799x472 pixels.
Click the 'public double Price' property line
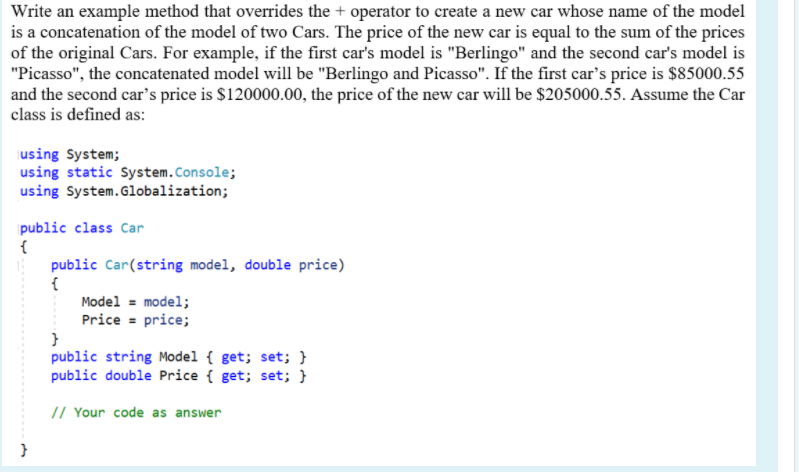pyautogui.click(x=178, y=376)
